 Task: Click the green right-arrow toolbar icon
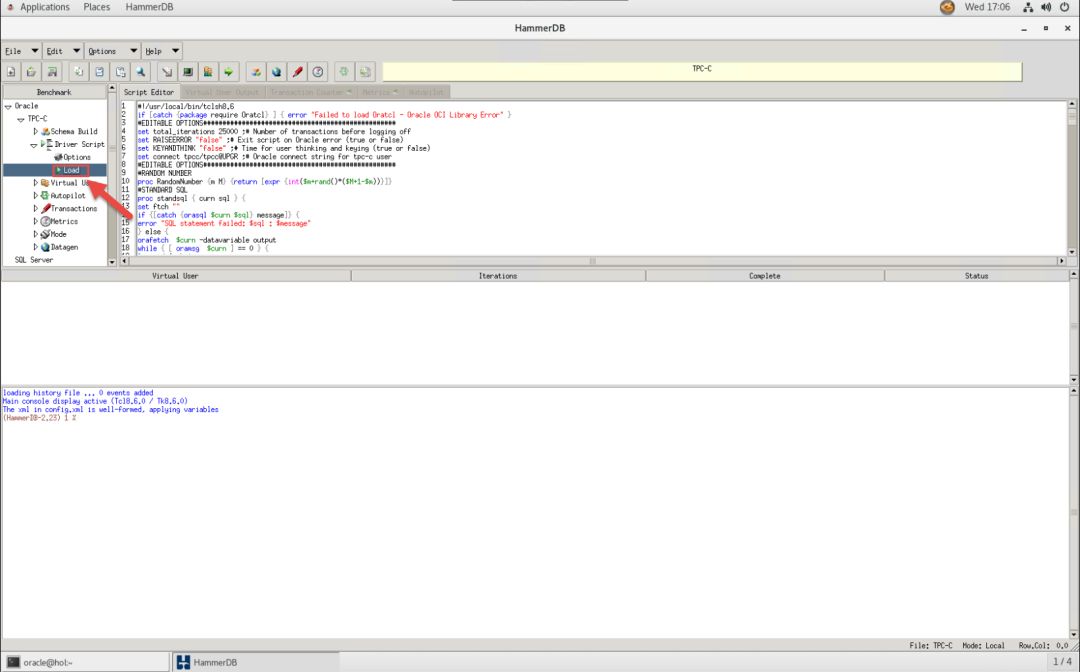[229, 72]
